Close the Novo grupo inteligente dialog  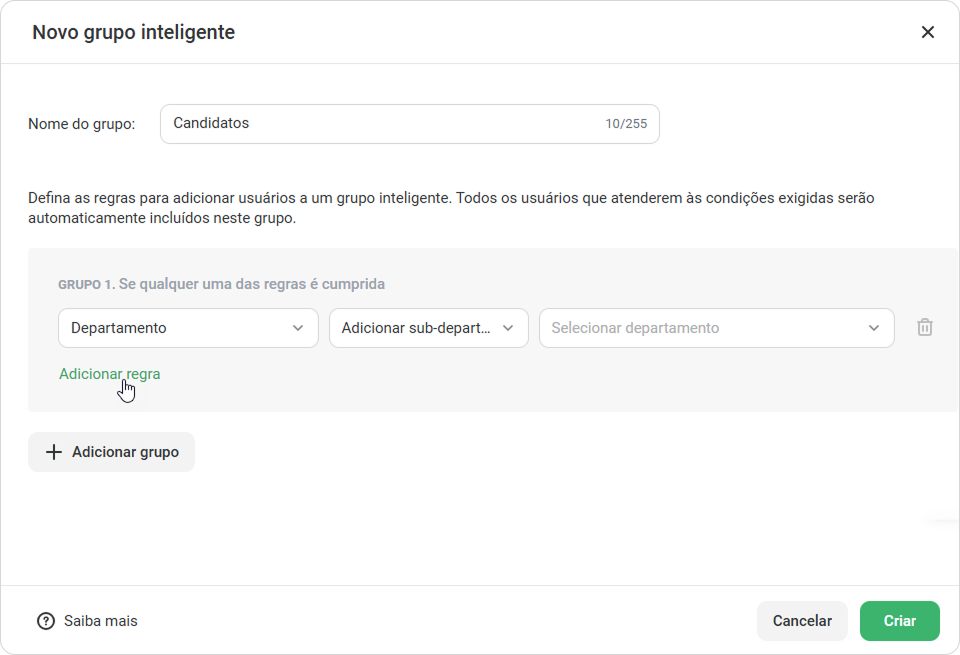pyautogui.click(x=928, y=32)
